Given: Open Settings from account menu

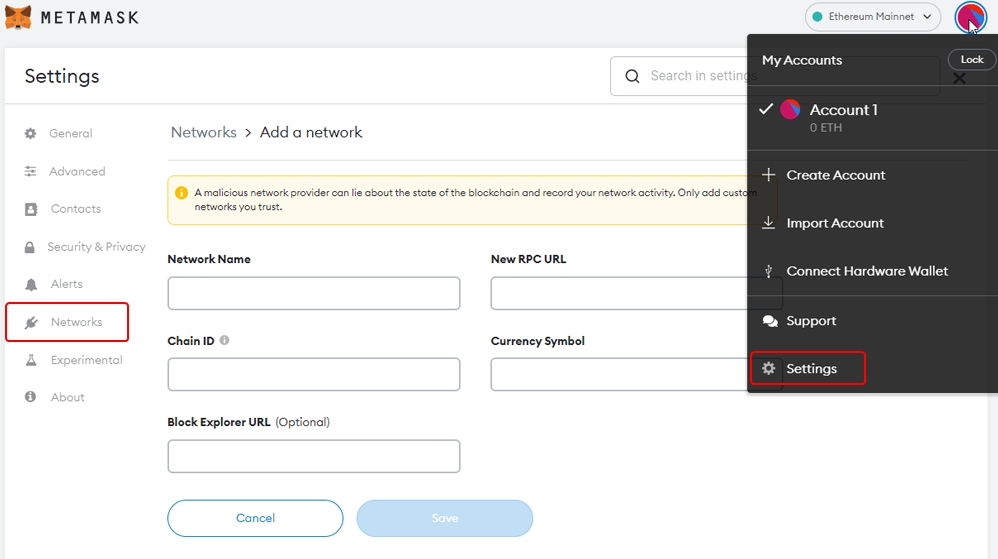Looking at the screenshot, I should pyautogui.click(x=810, y=369).
